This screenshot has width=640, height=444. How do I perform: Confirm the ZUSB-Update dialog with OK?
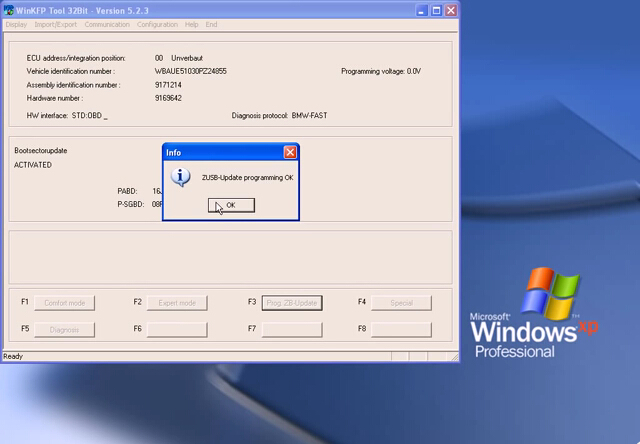231,205
